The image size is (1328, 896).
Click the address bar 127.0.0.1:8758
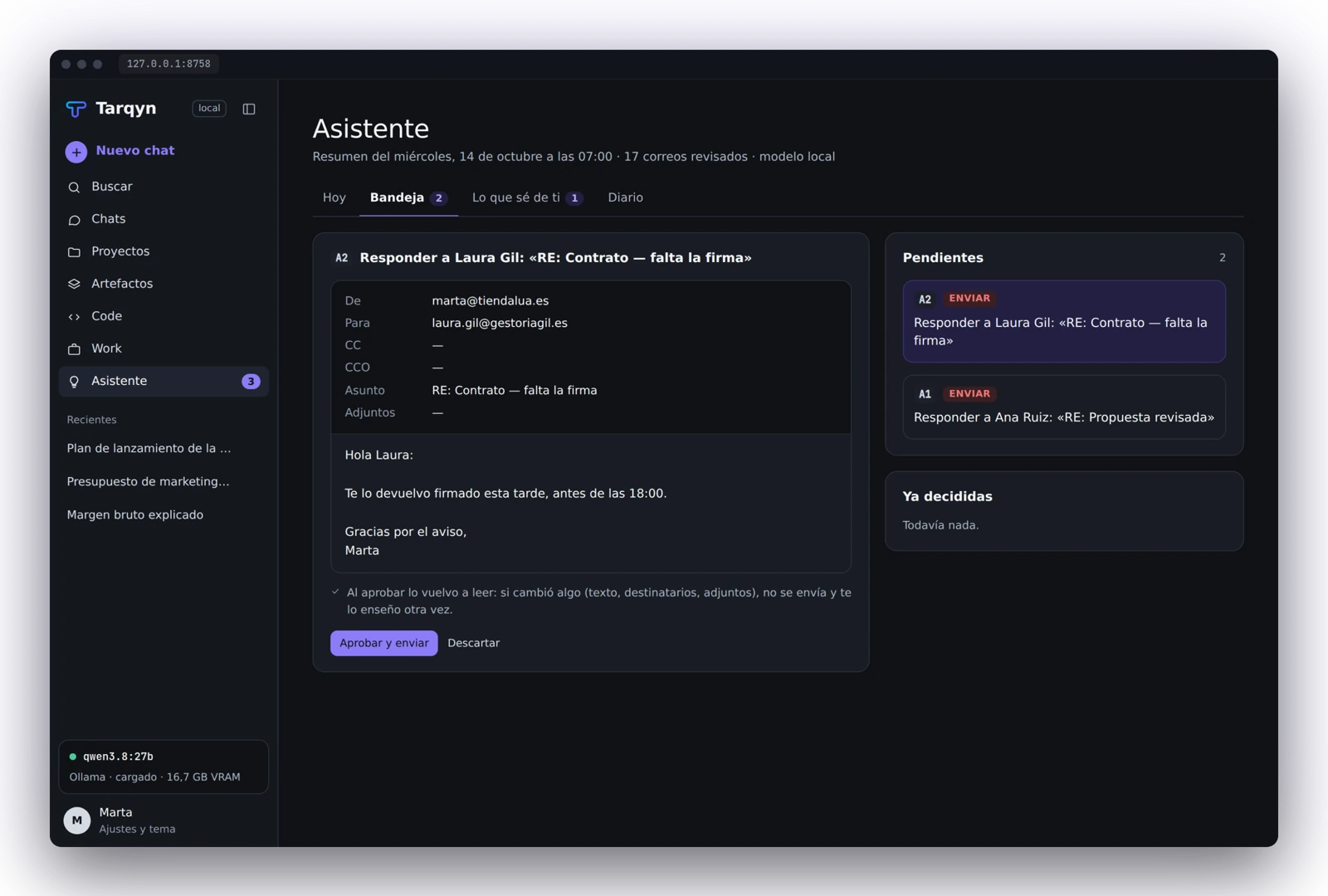click(x=168, y=64)
